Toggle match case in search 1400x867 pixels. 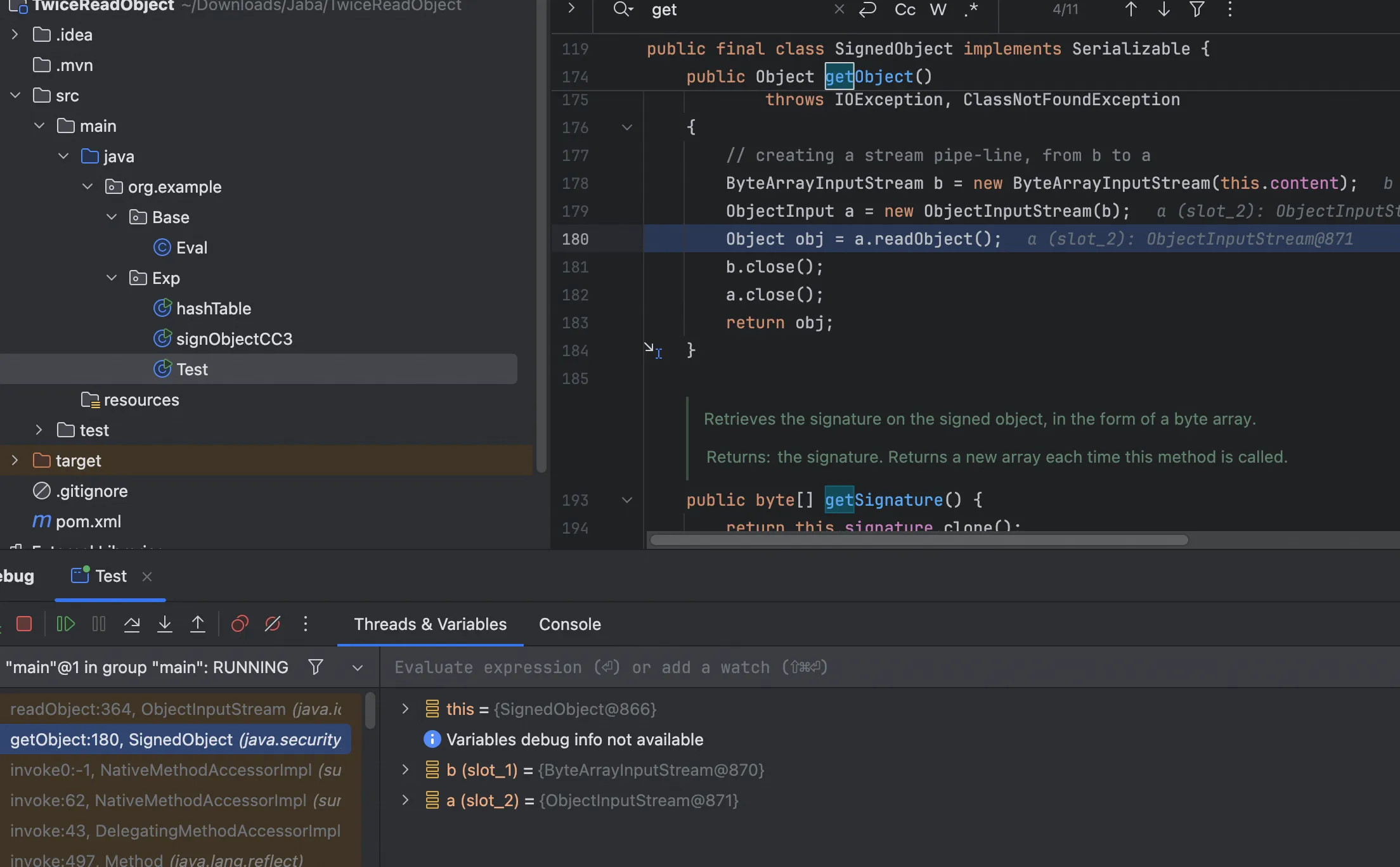(x=905, y=10)
